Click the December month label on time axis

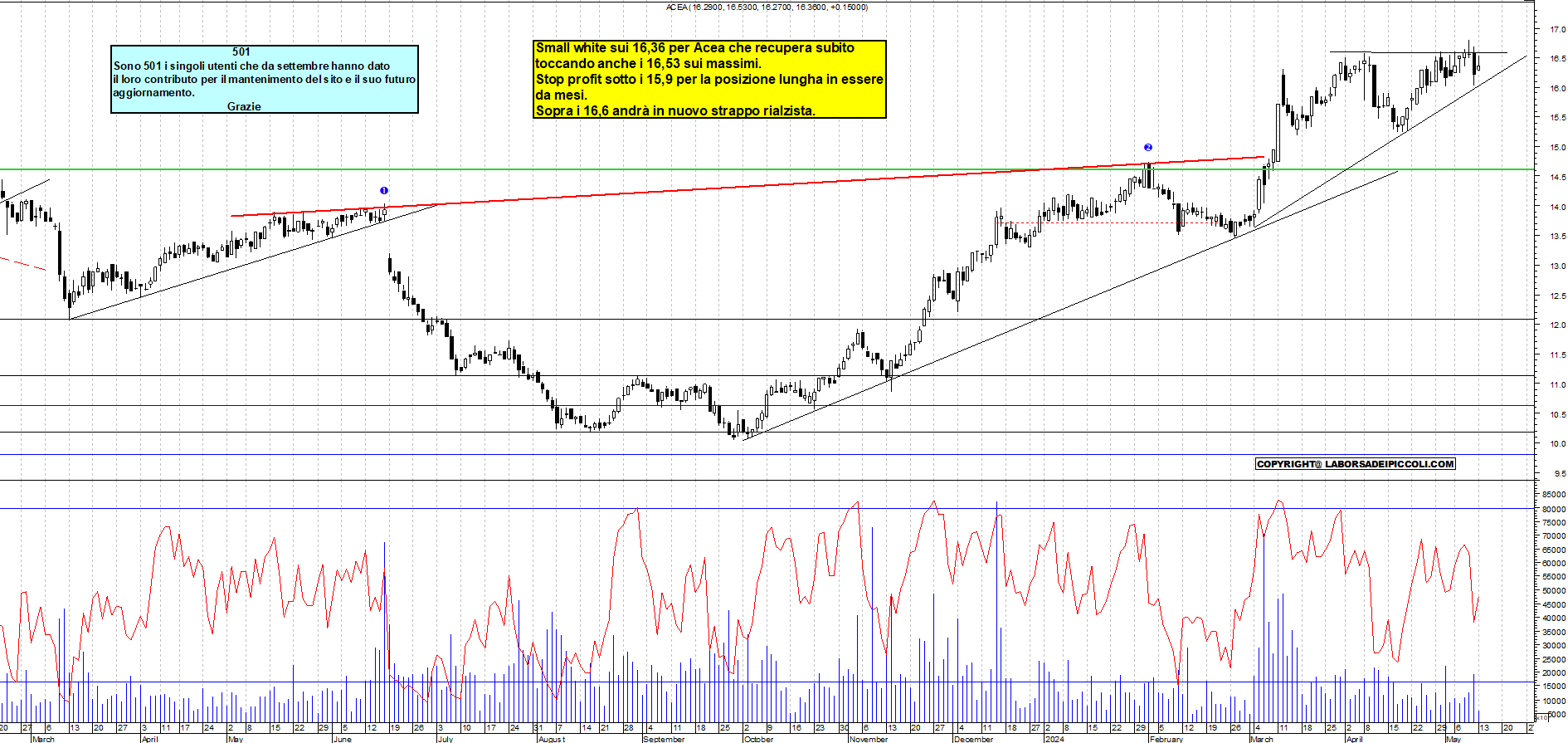(x=974, y=739)
